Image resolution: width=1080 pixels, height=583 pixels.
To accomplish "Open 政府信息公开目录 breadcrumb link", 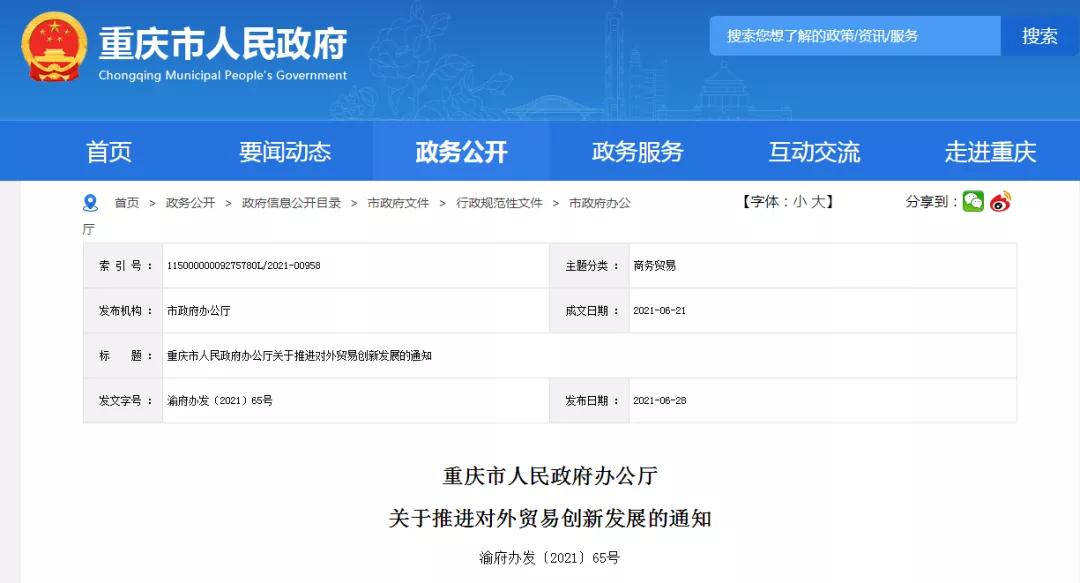I will (290, 200).
